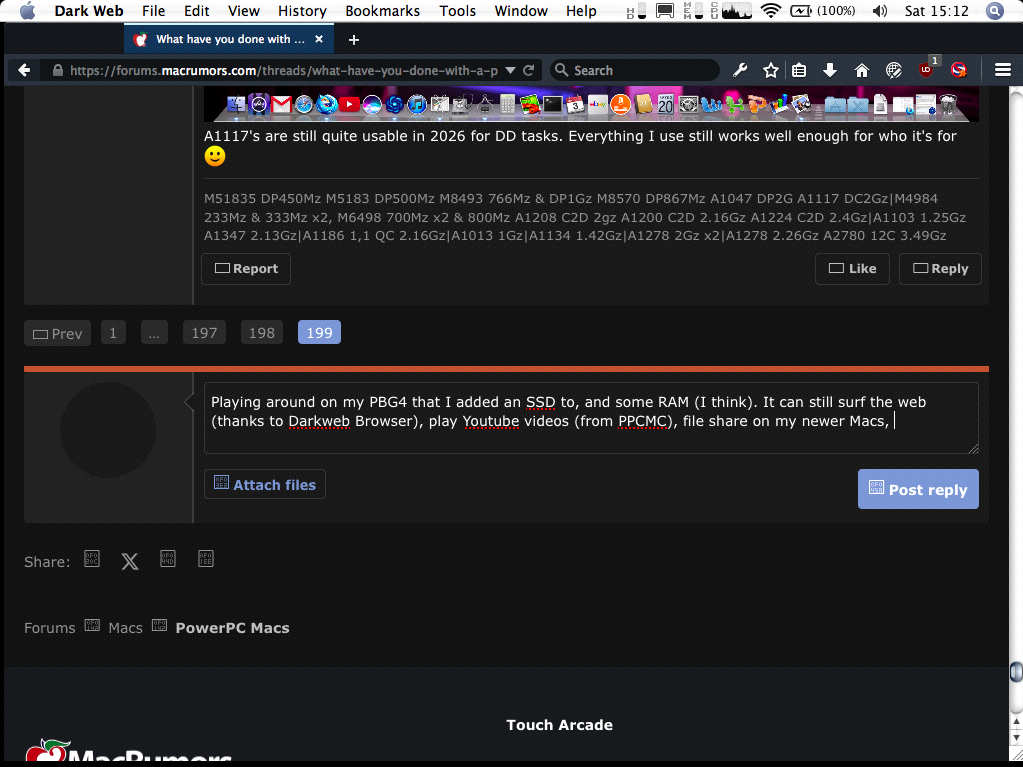
Task: Open the address bar history dropdown chevron
Action: 509,70
